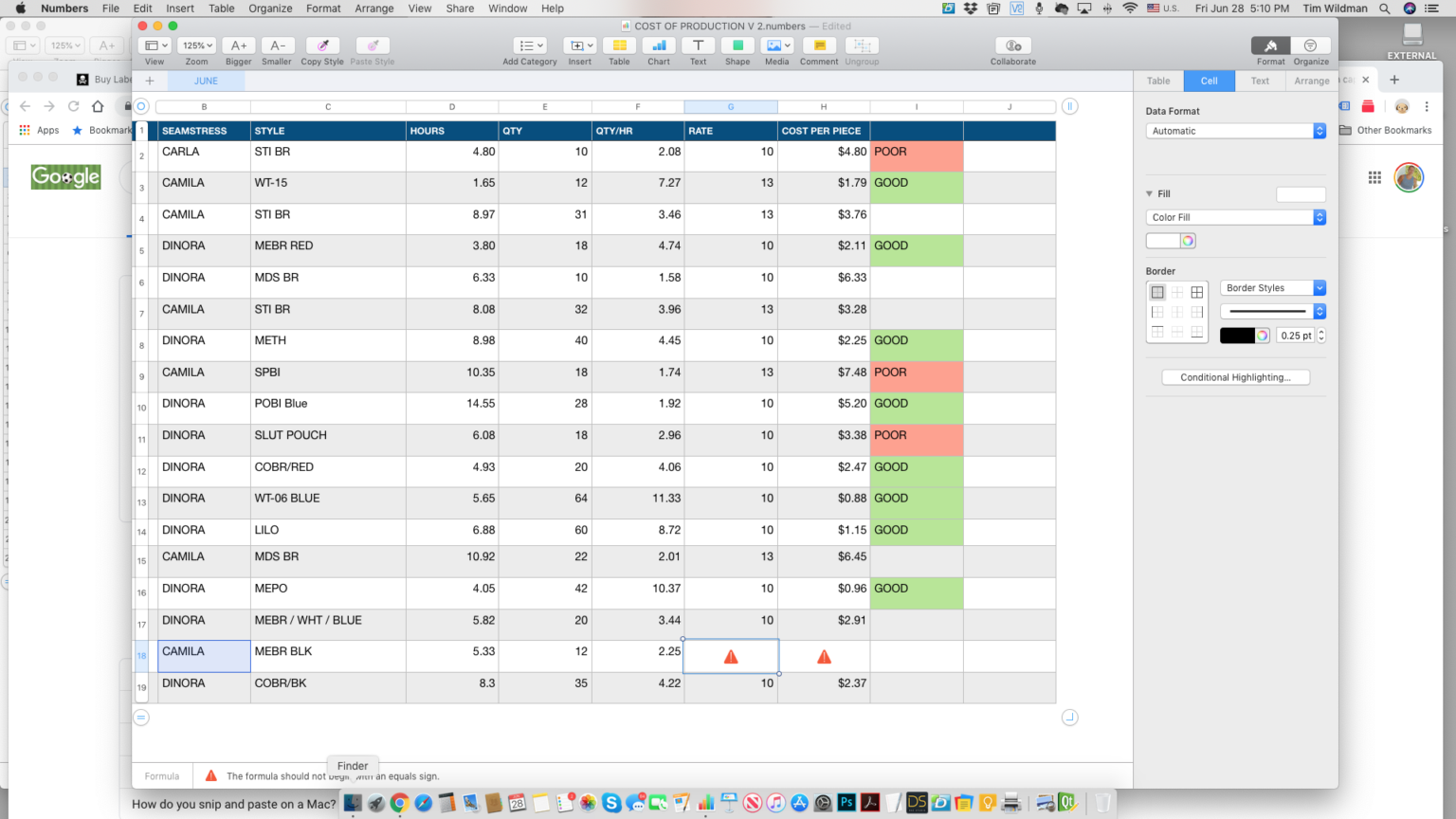This screenshot has width=1456, height=819.
Task: Click the Conditional Highlighting button
Action: (1235, 377)
